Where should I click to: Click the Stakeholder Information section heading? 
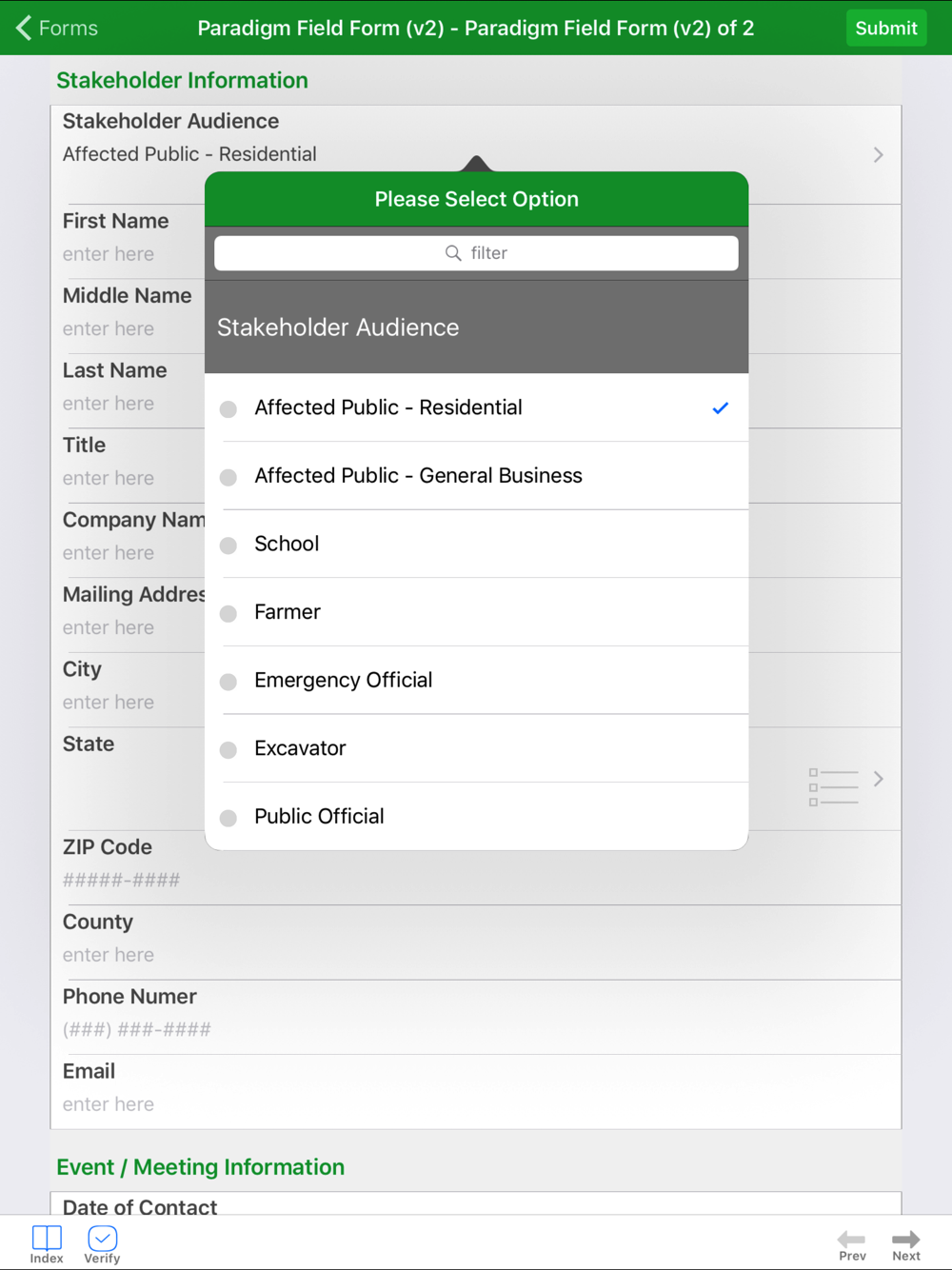(x=182, y=80)
